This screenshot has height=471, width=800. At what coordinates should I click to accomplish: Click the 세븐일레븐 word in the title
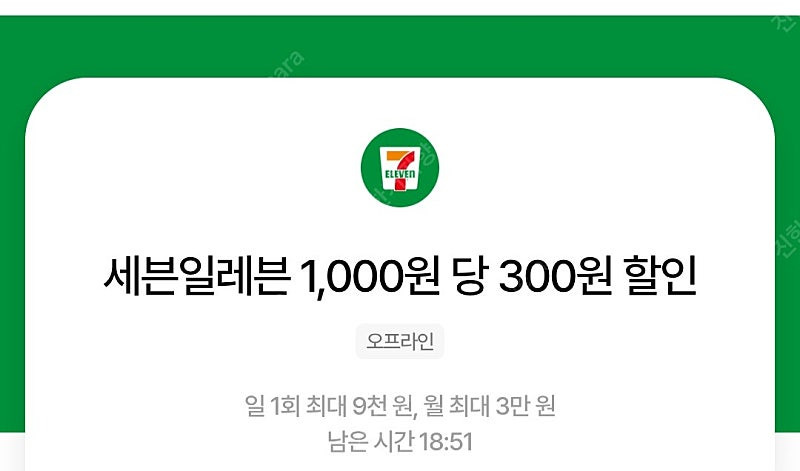pyautogui.click(x=197, y=277)
